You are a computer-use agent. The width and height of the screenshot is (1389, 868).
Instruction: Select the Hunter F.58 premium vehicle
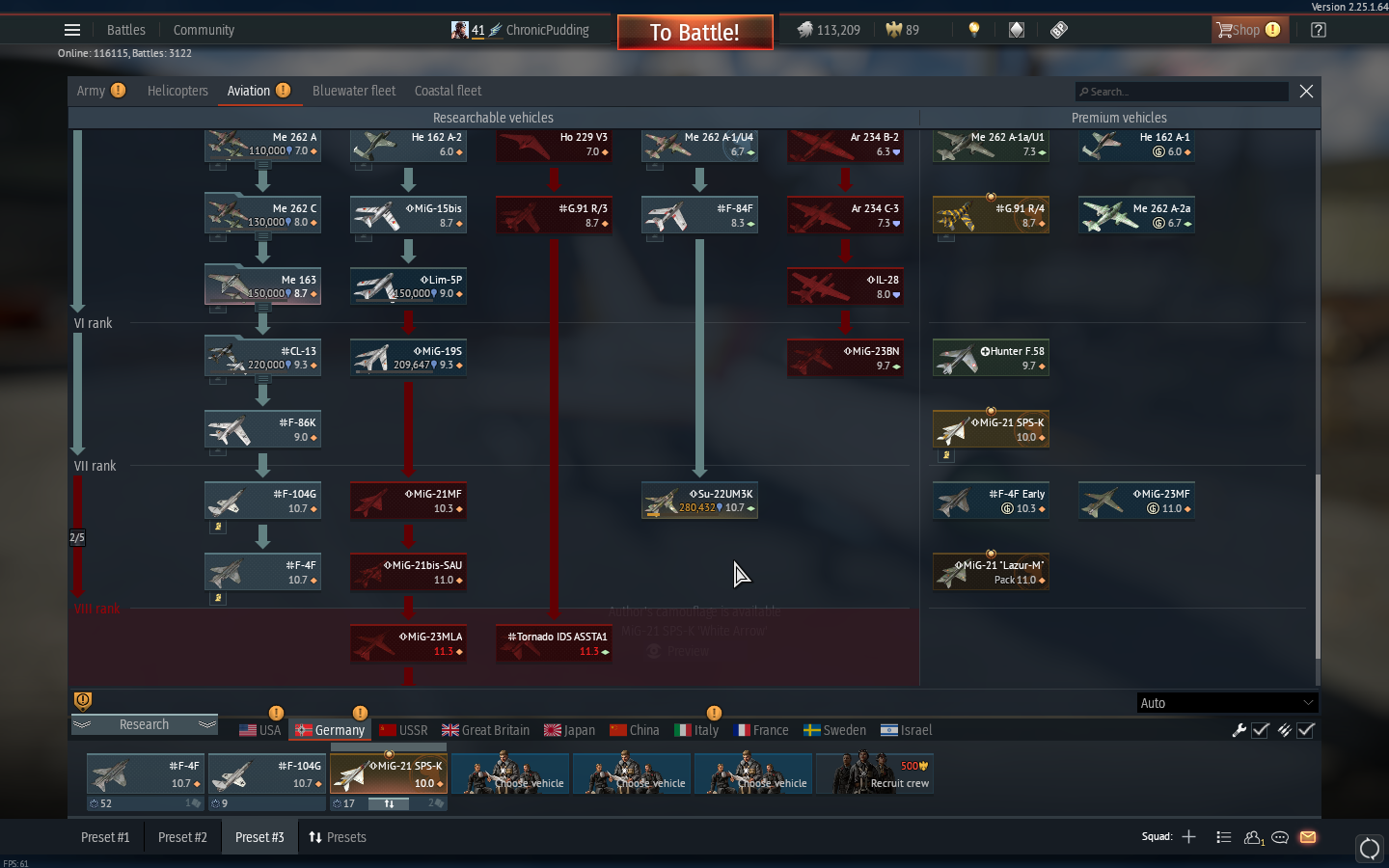[x=991, y=358]
